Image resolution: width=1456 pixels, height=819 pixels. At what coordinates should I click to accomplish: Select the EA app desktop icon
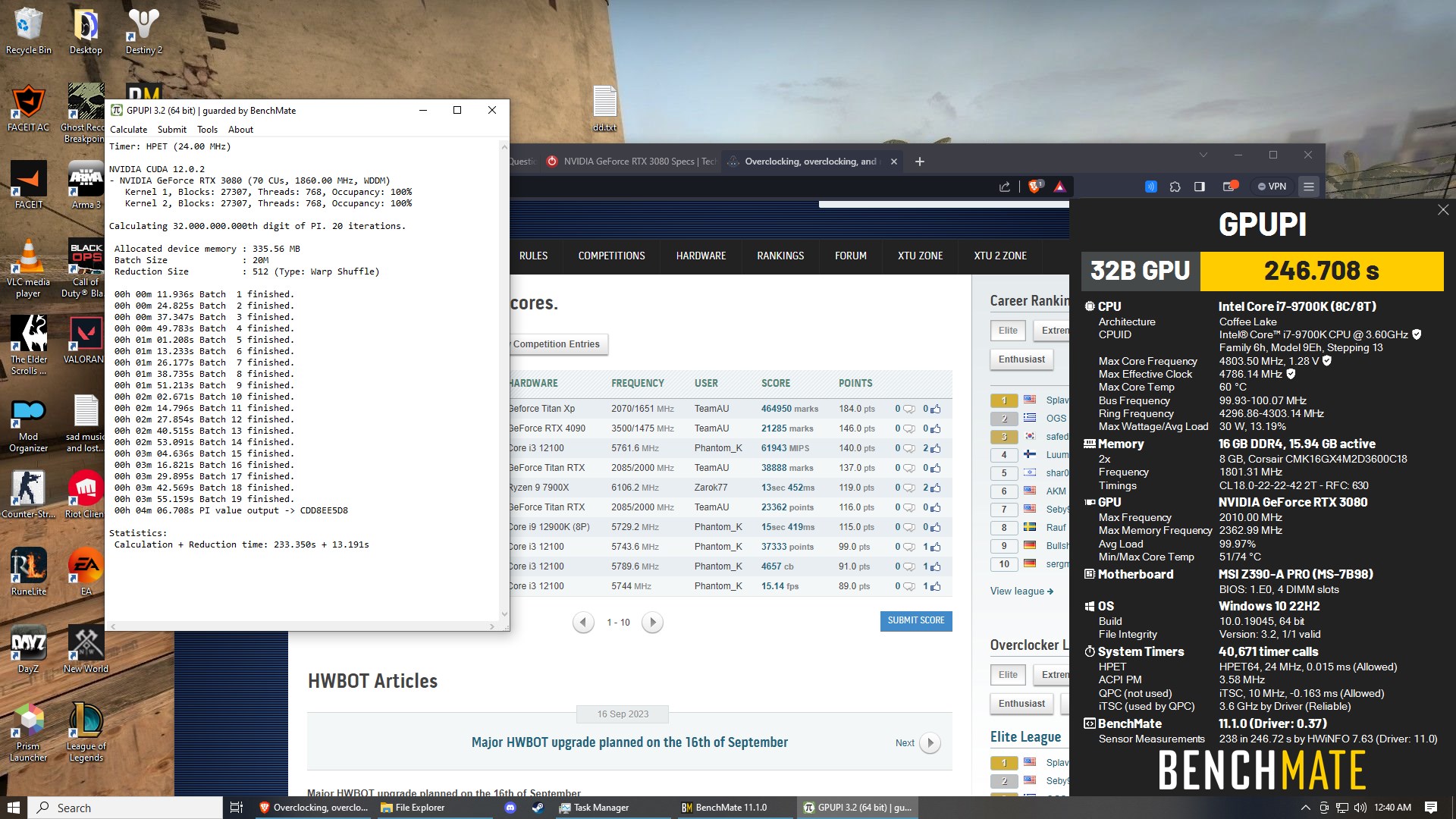[86, 573]
